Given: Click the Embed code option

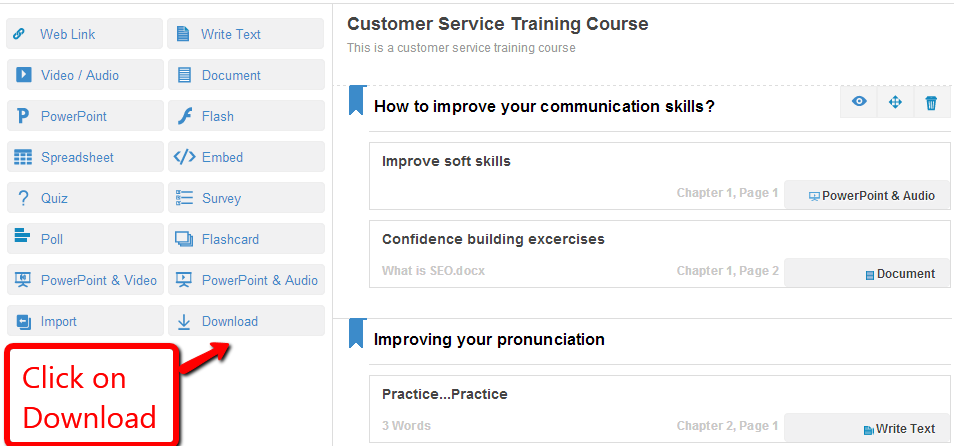Looking at the screenshot, I should (245, 157).
